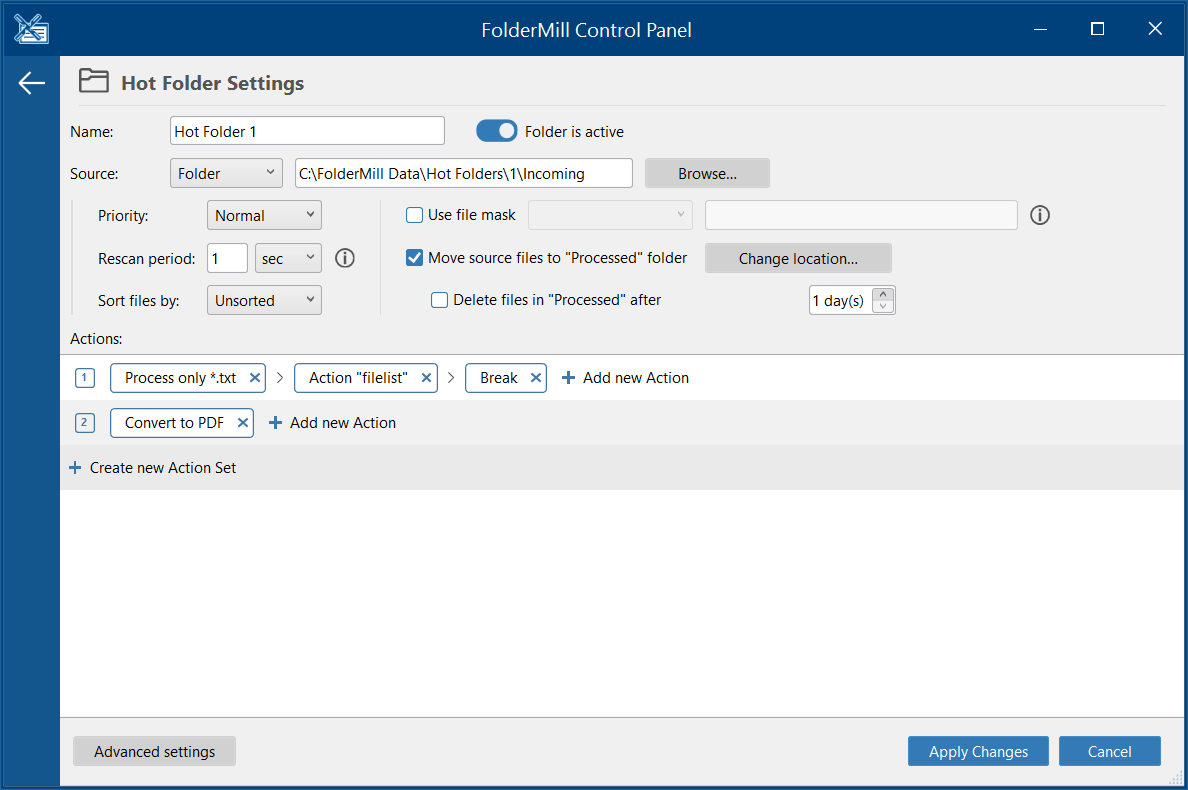Click the FolderMill logo in the title bar
The height and width of the screenshot is (790, 1188).
coord(30,28)
